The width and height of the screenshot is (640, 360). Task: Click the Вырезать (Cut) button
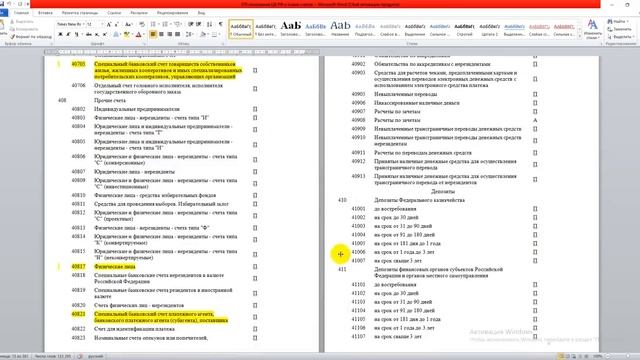[x=22, y=21]
